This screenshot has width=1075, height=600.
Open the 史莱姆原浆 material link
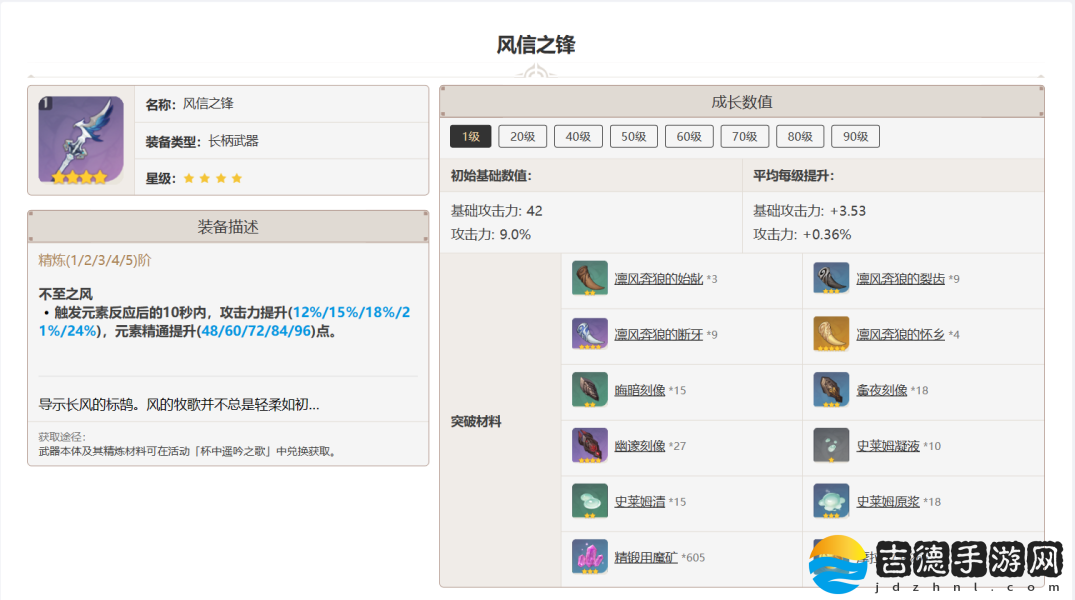coord(888,502)
